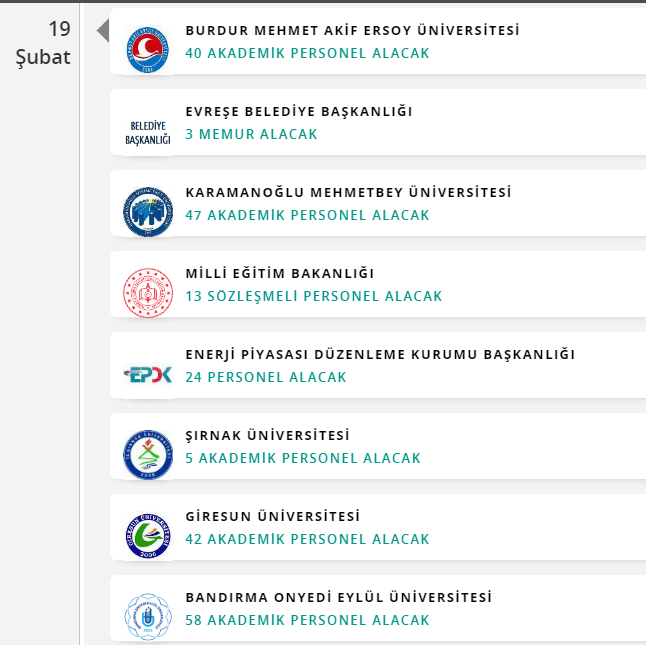Select the red Milli Eğitim Bakanlığı emblem
The image size is (646, 645).
click(x=148, y=293)
